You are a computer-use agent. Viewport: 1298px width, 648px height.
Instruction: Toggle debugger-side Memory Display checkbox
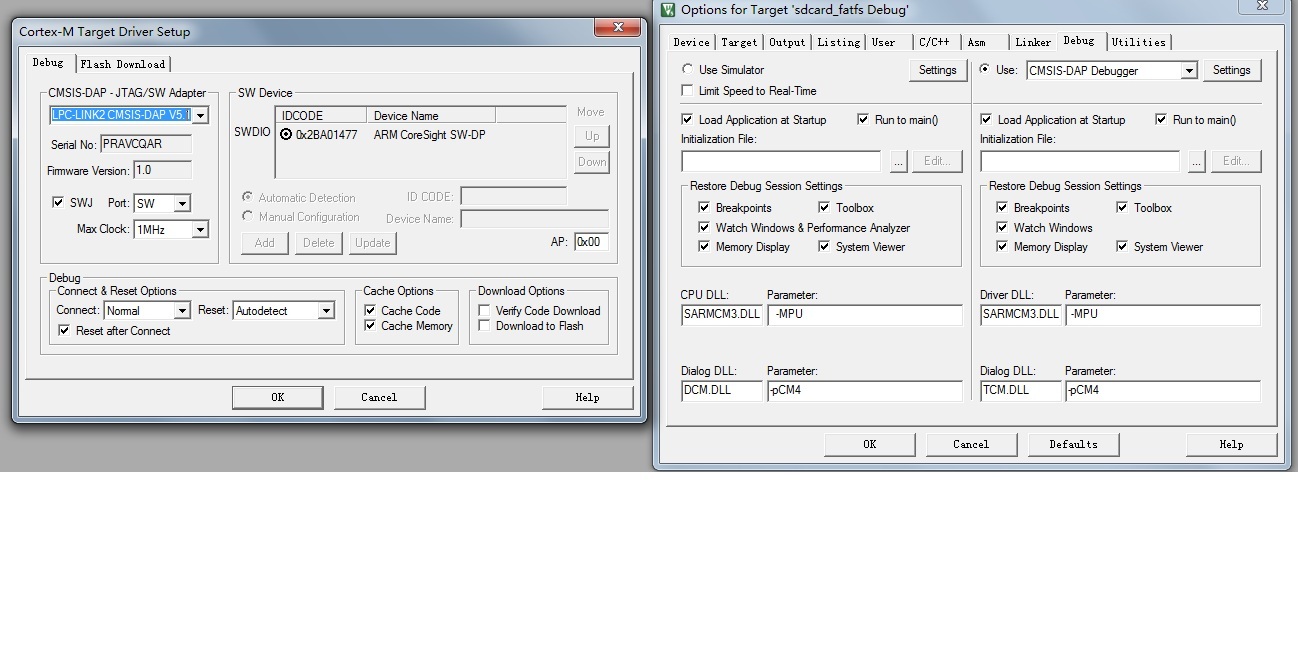point(1002,247)
